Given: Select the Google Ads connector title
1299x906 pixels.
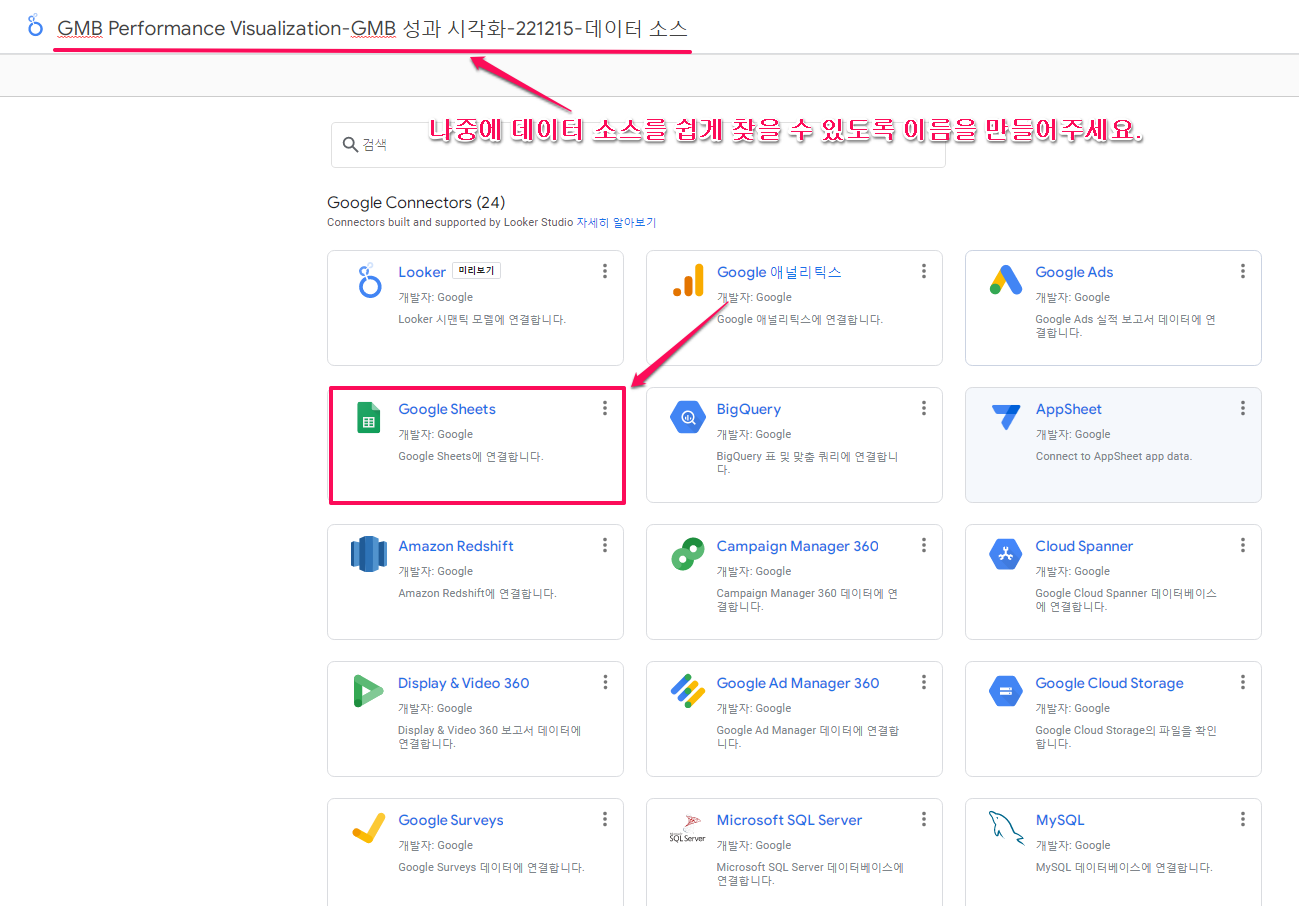Looking at the screenshot, I should click(1074, 272).
